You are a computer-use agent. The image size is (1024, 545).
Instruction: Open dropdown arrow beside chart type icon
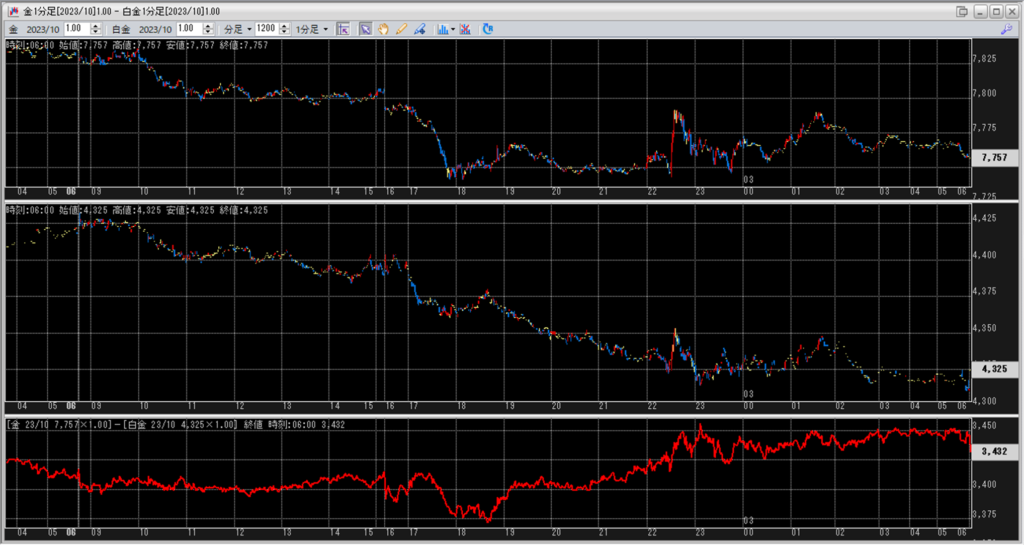tap(453, 29)
